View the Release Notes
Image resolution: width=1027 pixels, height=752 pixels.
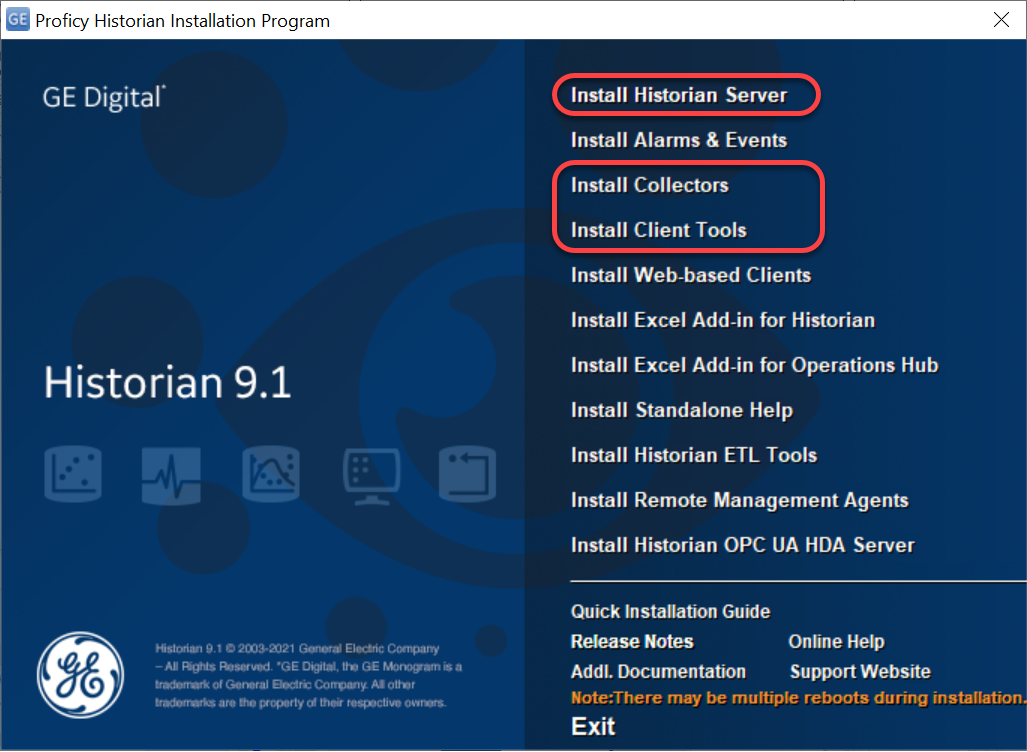(x=632, y=641)
